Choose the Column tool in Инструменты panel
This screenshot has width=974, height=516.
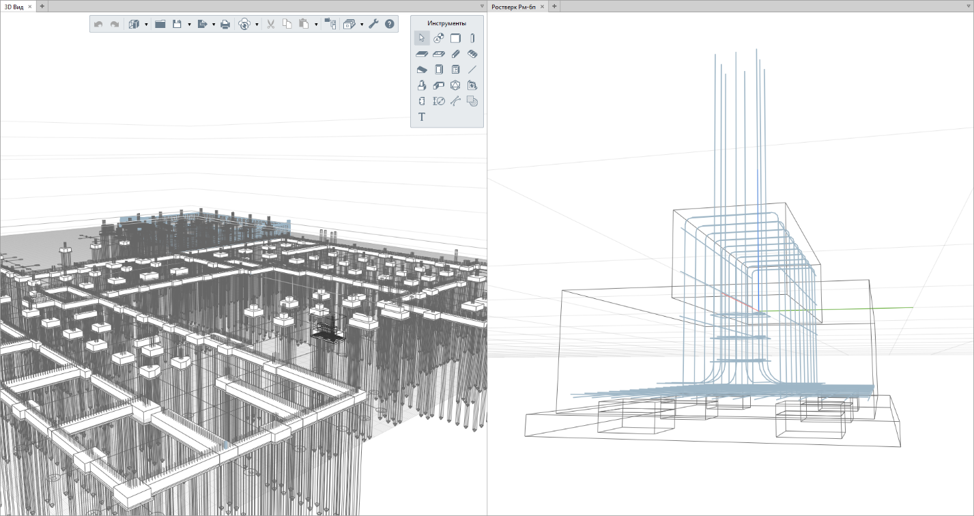tap(473, 38)
